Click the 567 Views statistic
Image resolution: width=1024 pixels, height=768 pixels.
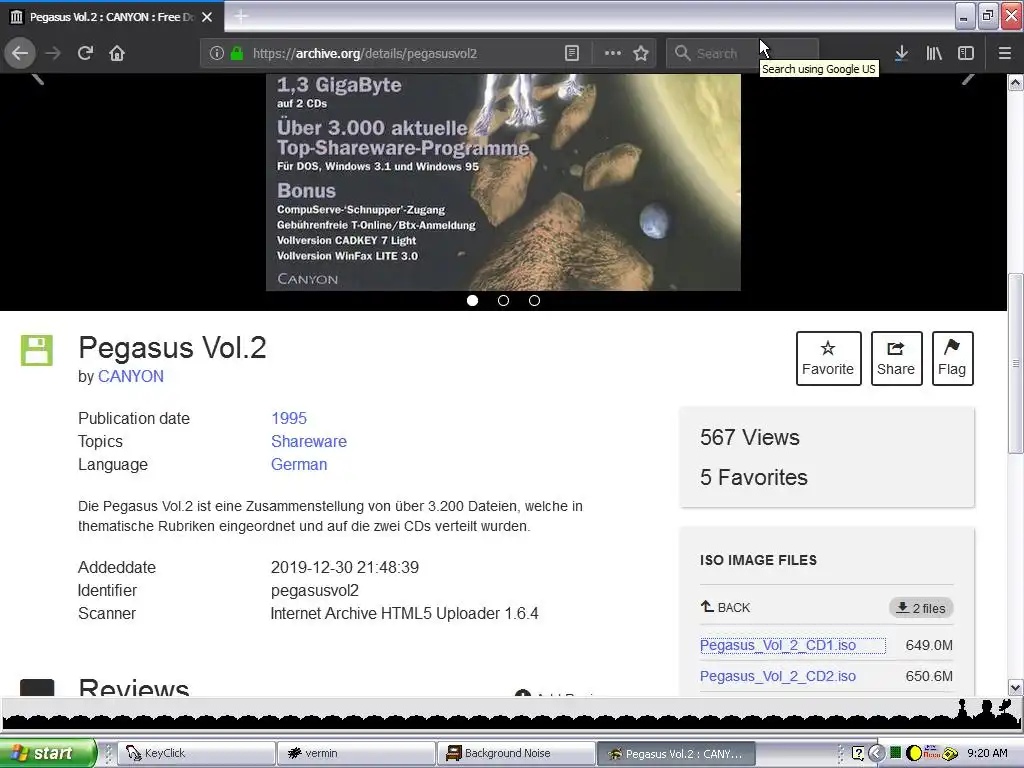[x=750, y=438]
